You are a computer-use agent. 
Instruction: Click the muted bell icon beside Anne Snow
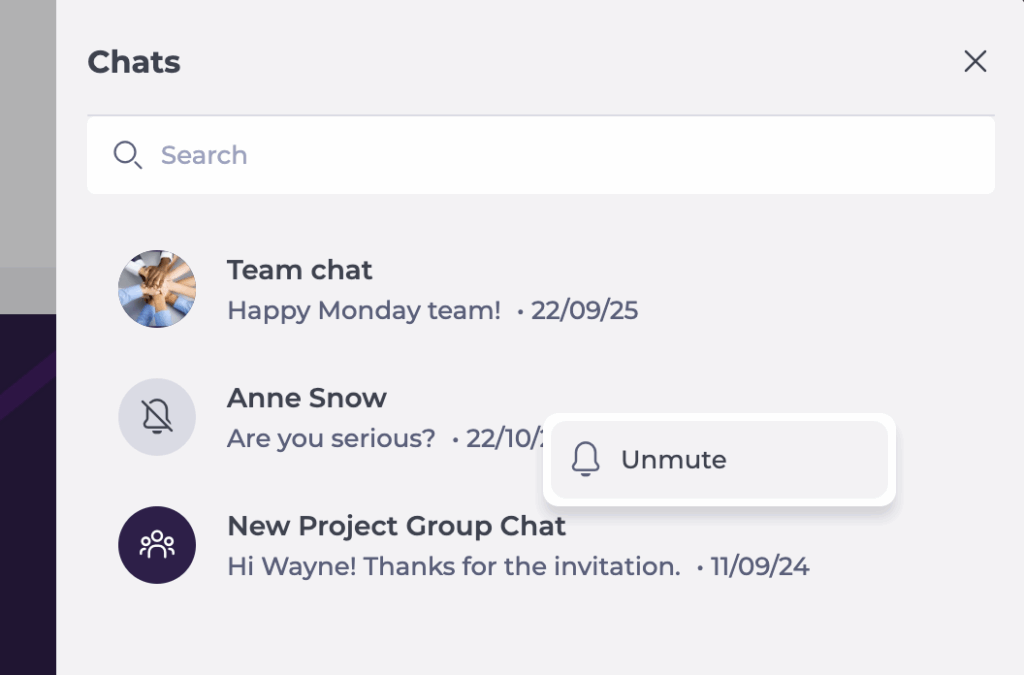[157, 417]
